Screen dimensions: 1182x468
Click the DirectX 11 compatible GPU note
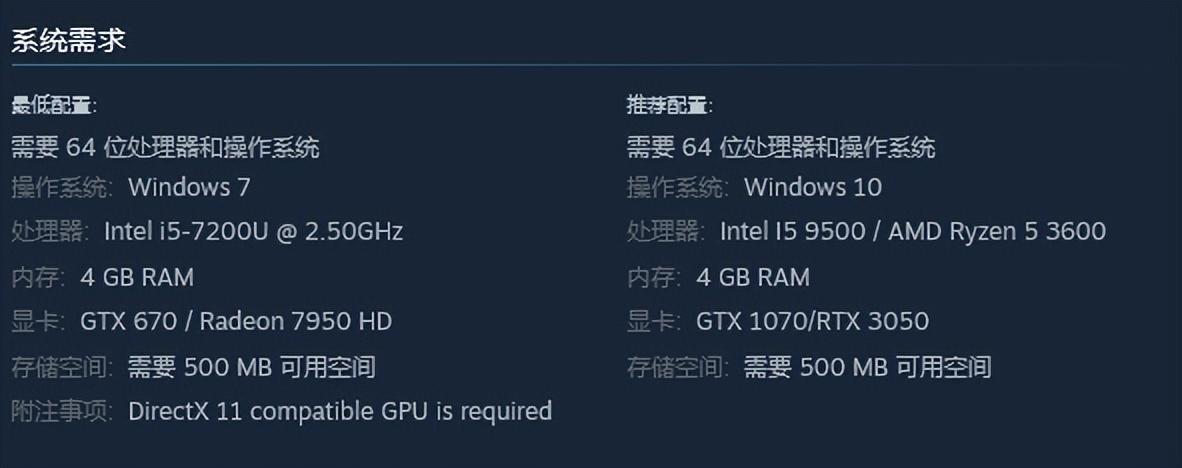click(340, 411)
